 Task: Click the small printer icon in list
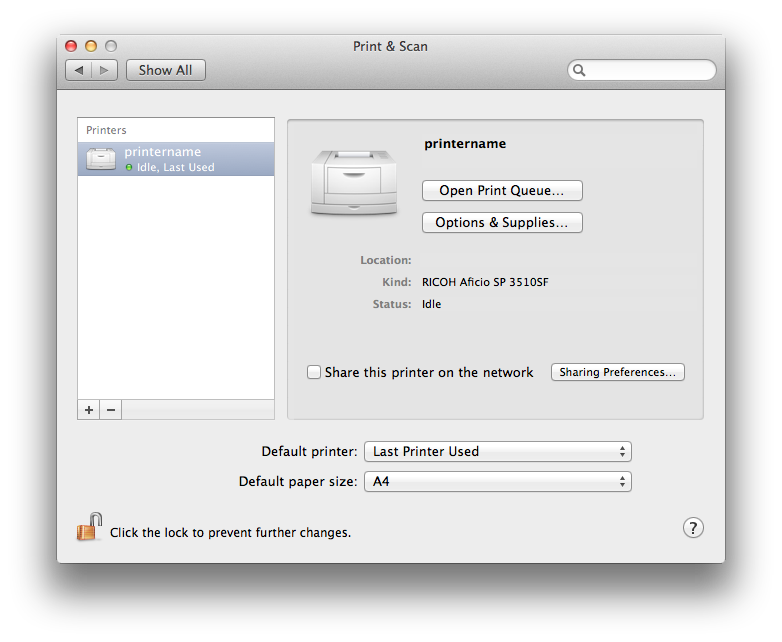coord(101,159)
